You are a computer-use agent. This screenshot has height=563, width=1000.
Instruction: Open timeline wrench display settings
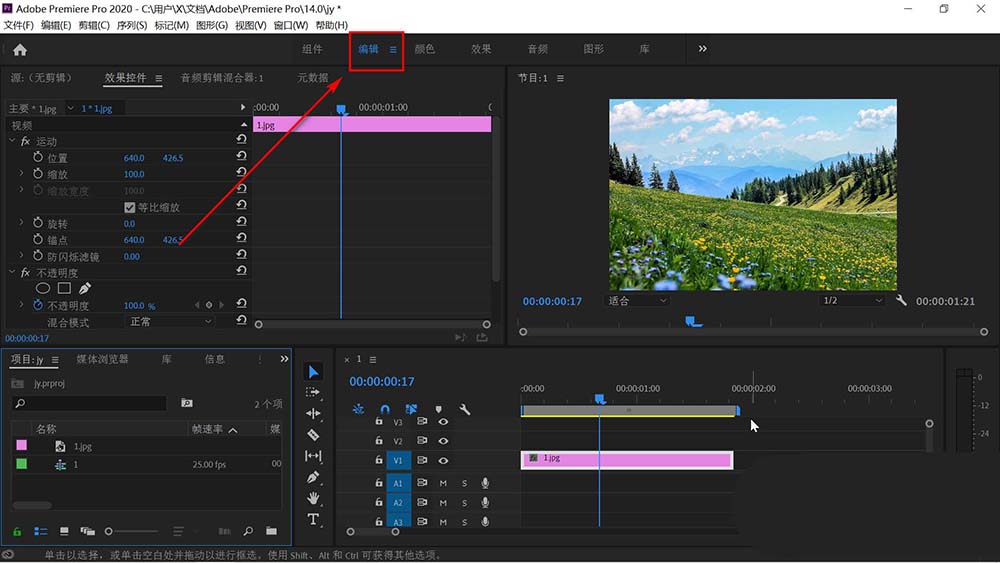(x=464, y=409)
